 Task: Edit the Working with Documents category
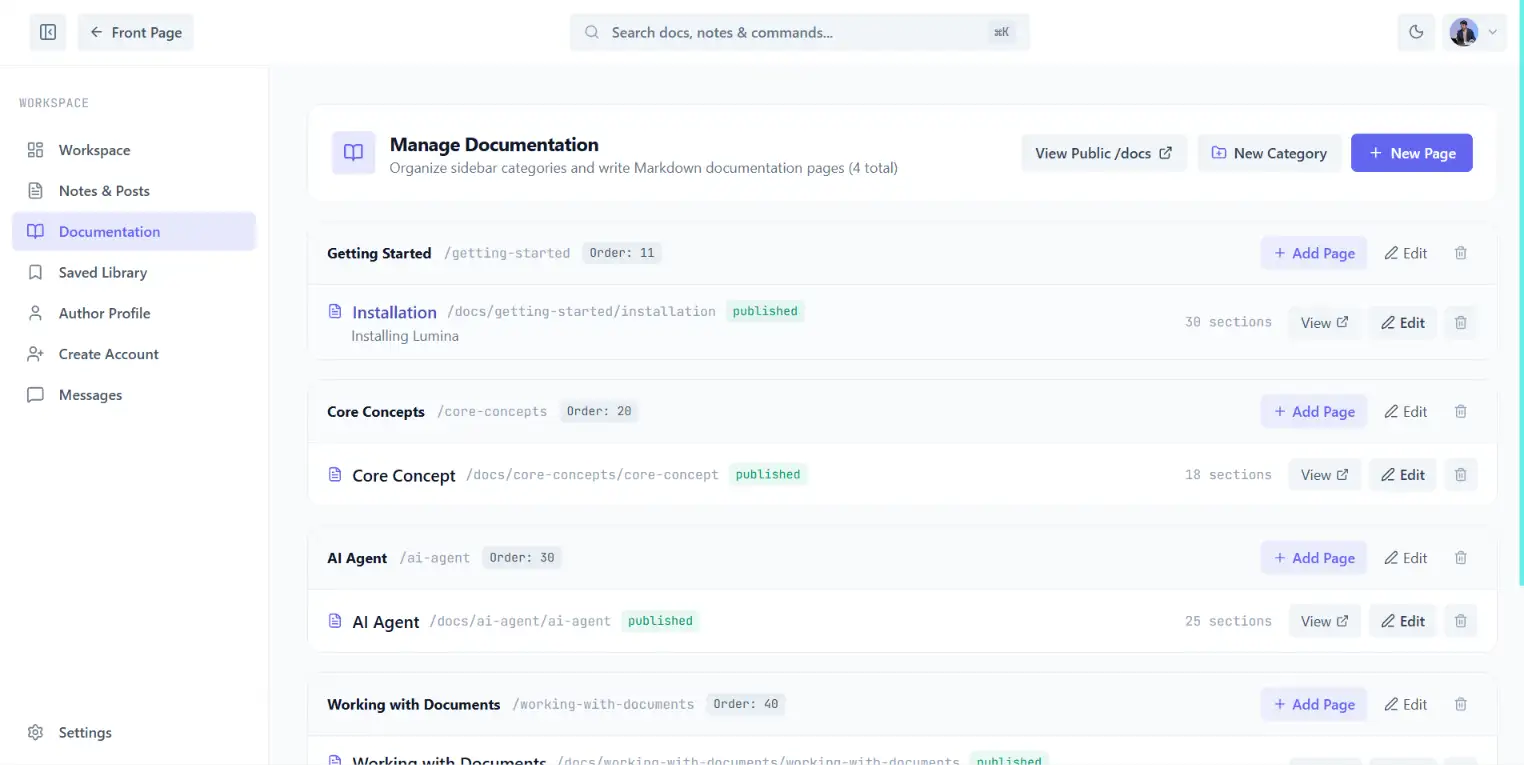pyautogui.click(x=1405, y=705)
